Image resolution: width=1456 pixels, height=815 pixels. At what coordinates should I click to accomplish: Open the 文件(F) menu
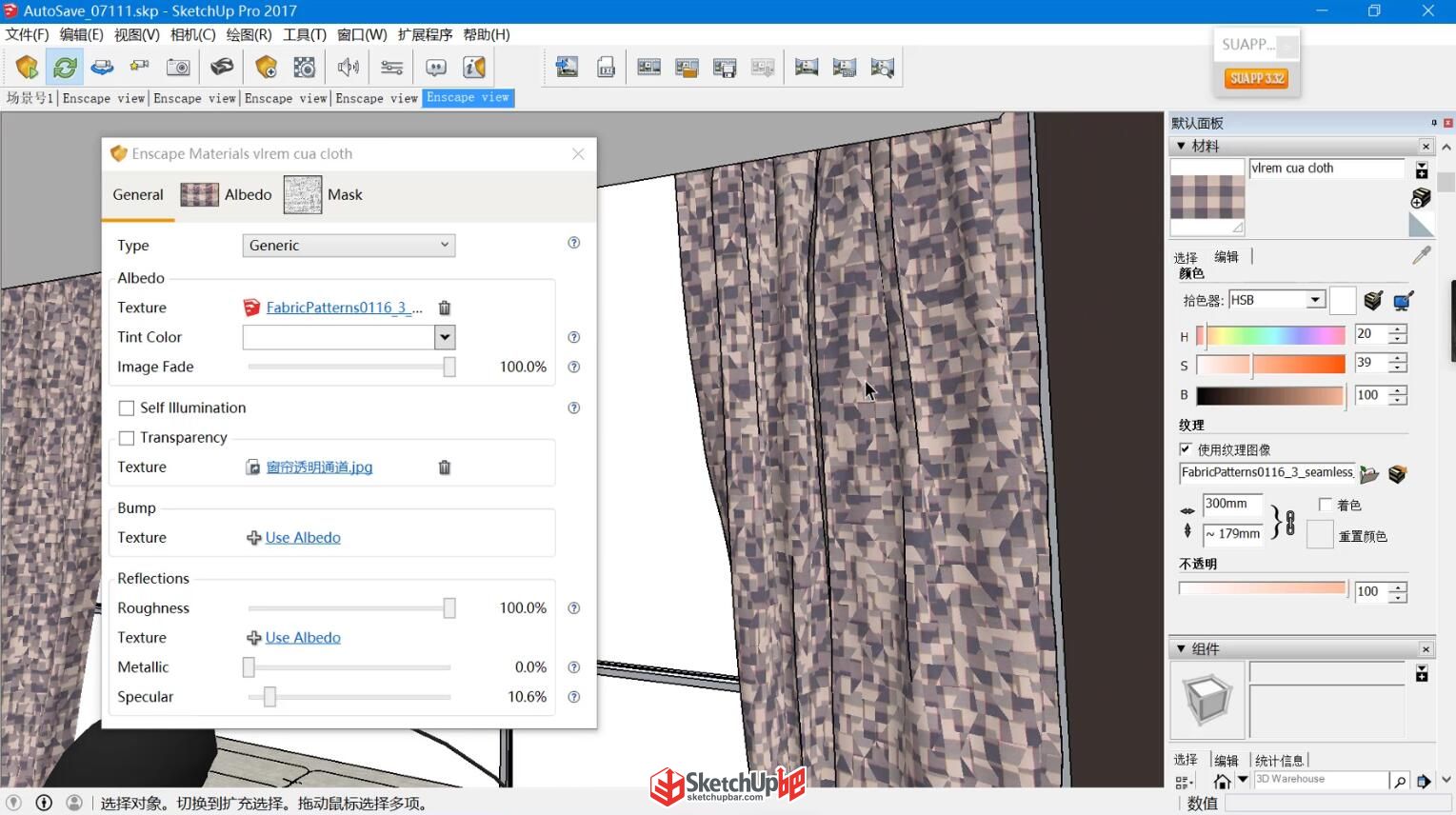coord(27,34)
